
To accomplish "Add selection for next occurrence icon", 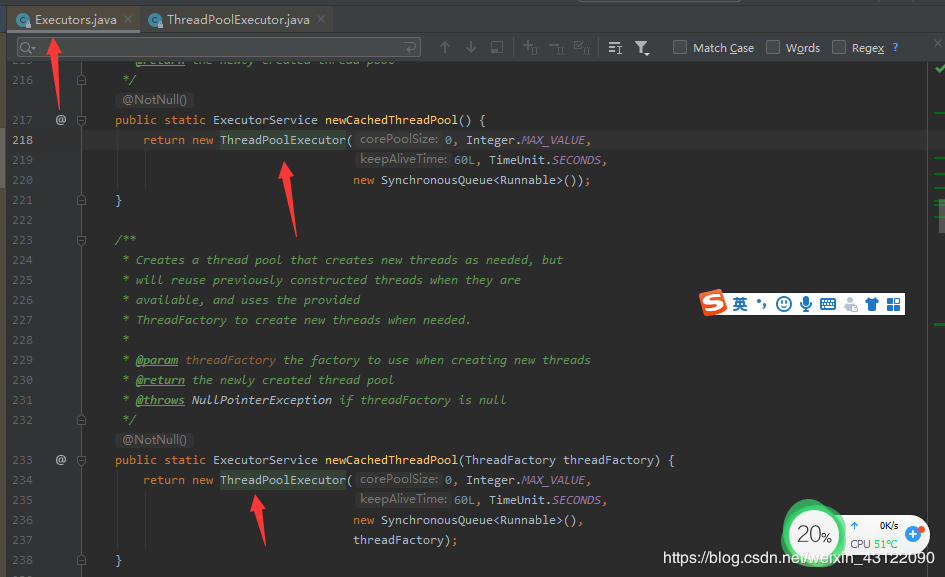I will (x=530, y=47).
